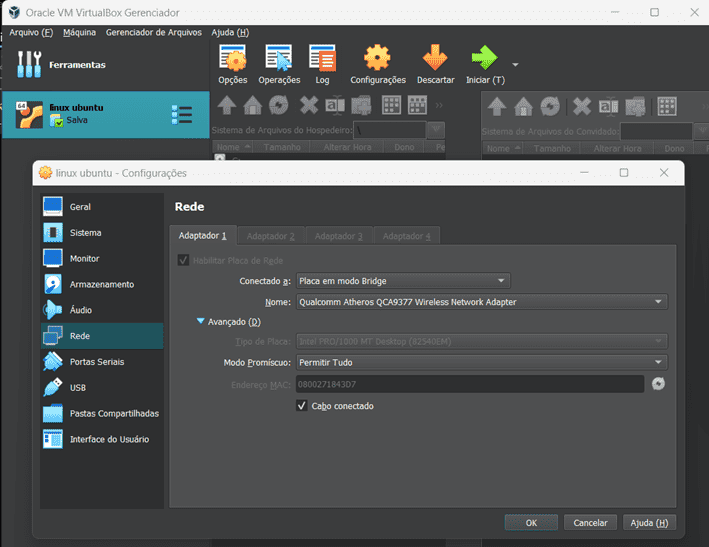
Task: Collapse the Avançado section
Action: (202, 321)
